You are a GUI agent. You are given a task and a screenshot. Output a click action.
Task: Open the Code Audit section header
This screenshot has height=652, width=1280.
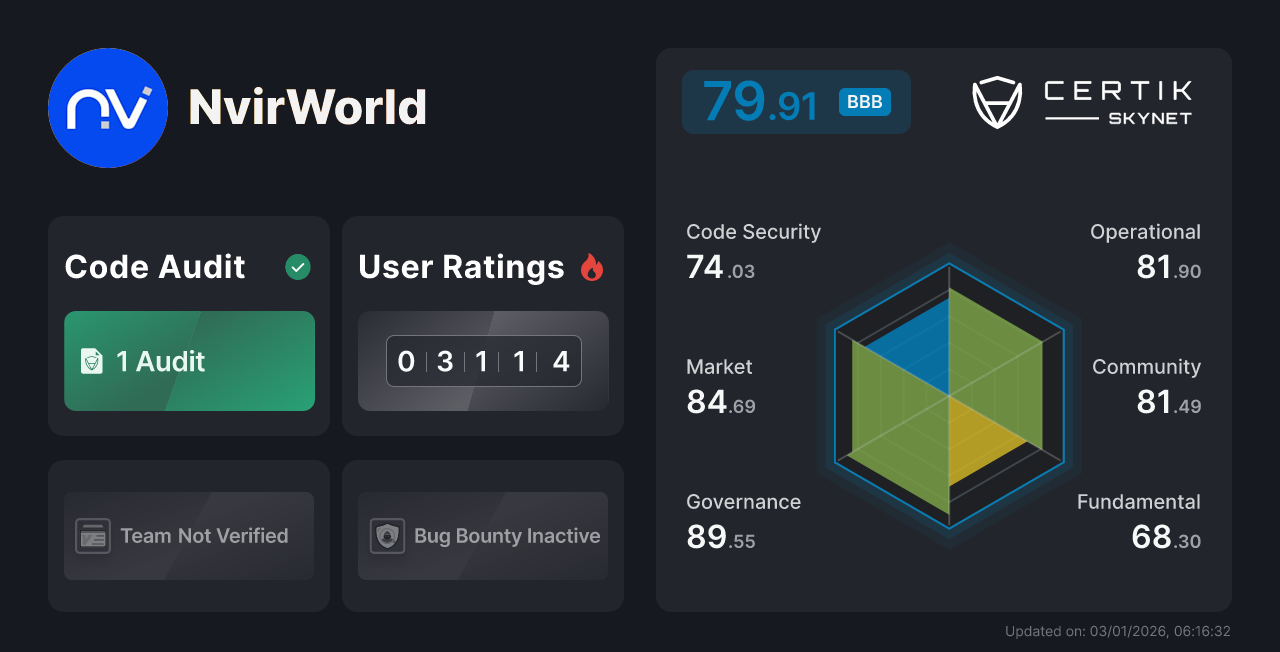(154, 267)
